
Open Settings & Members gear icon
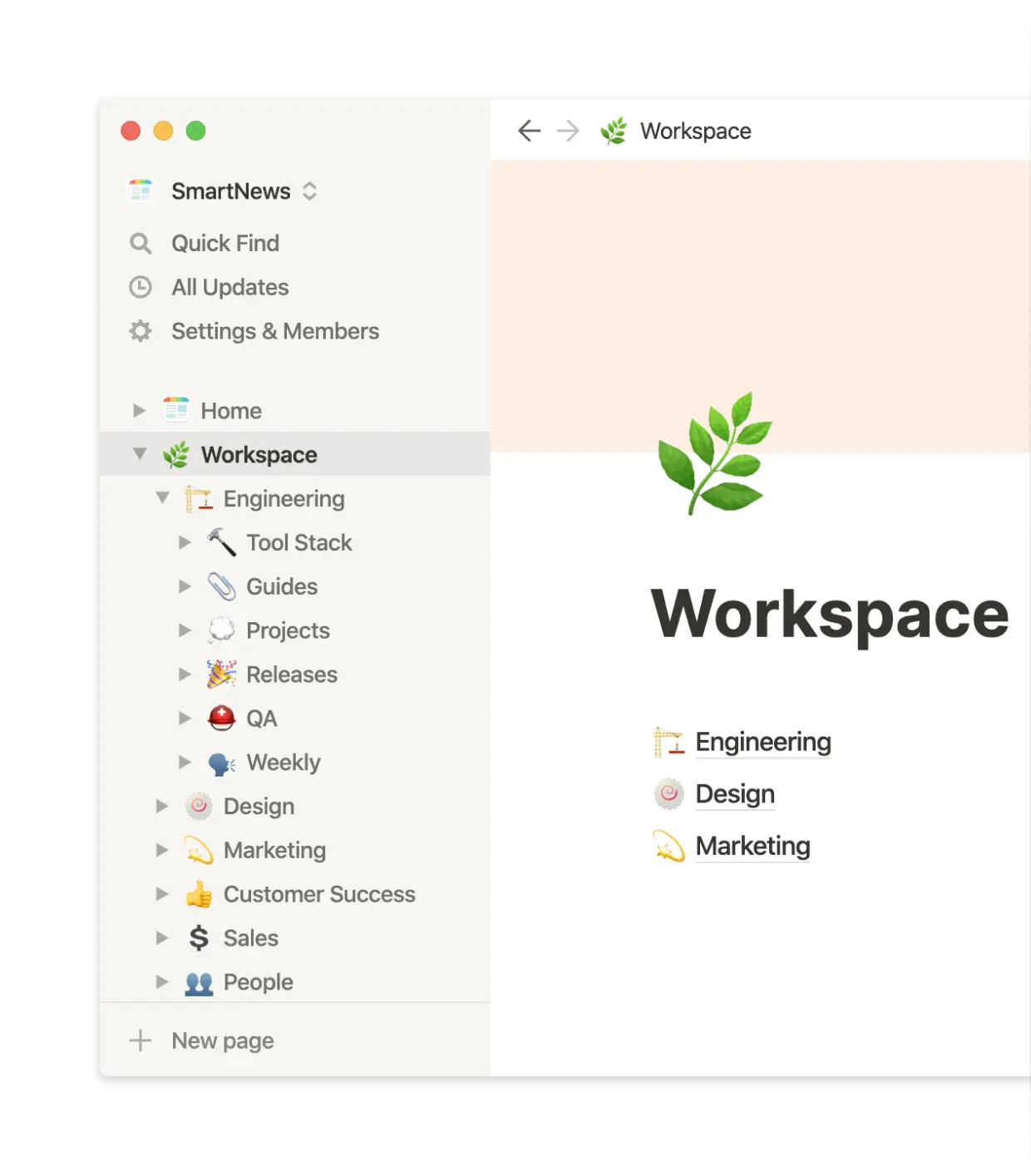141,331
